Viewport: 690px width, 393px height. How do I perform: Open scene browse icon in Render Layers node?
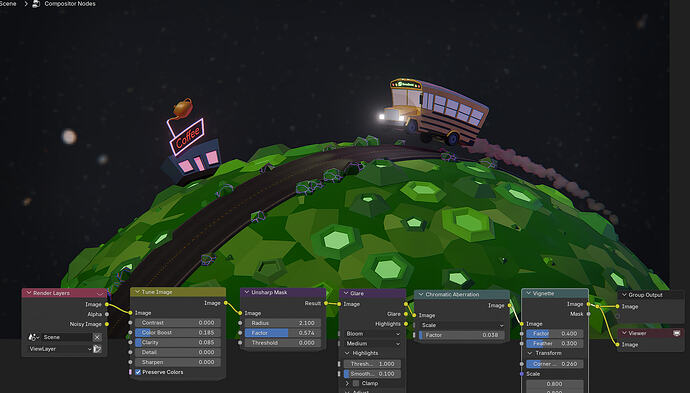point(33,337)
